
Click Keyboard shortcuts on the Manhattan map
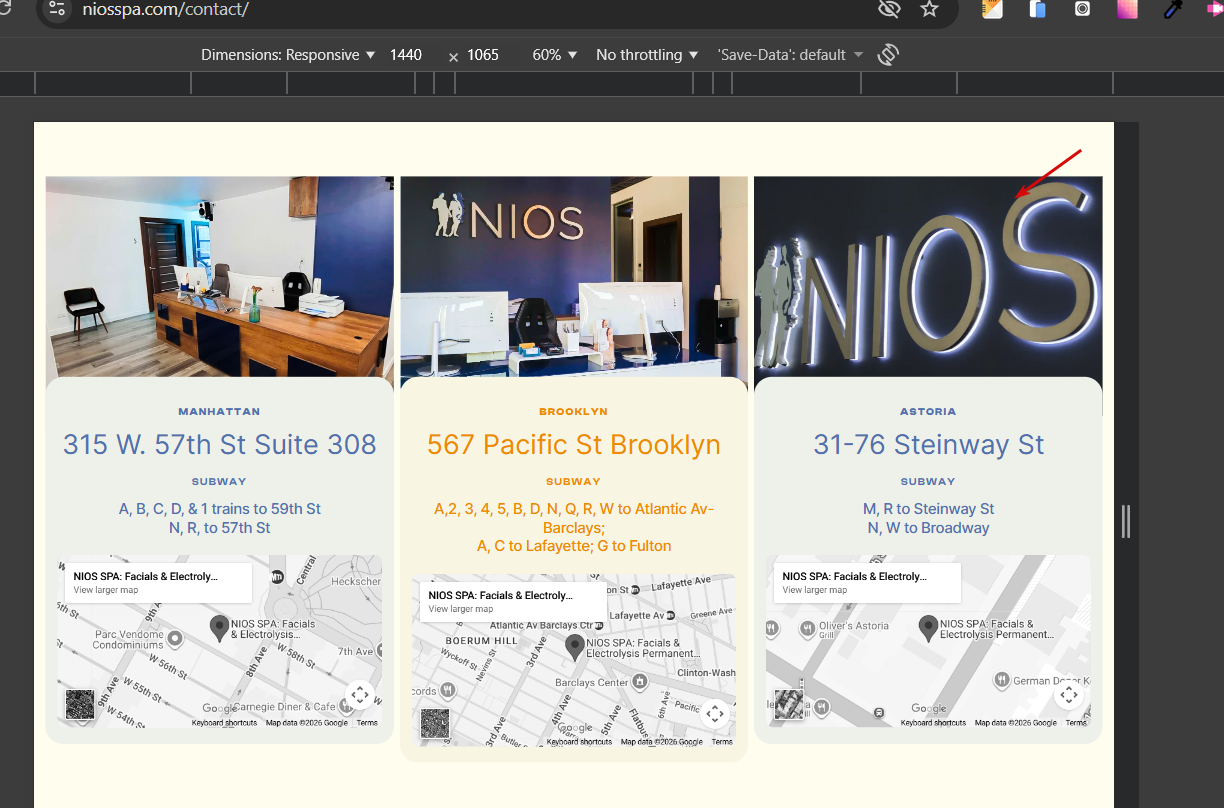pos(225,723)
